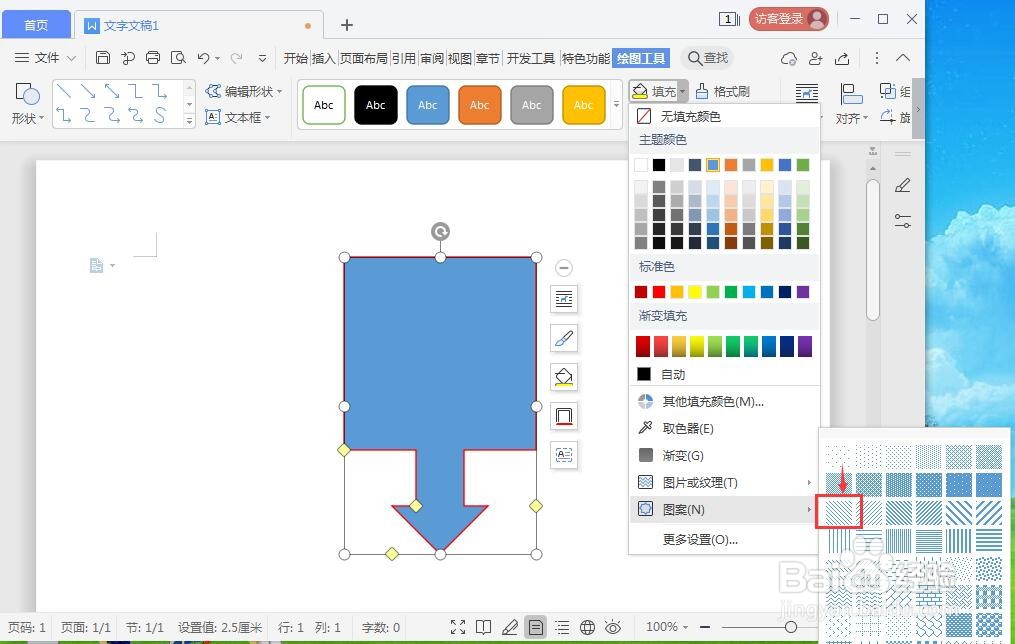Open the 填充 dropdown arrow

[682, 91]
